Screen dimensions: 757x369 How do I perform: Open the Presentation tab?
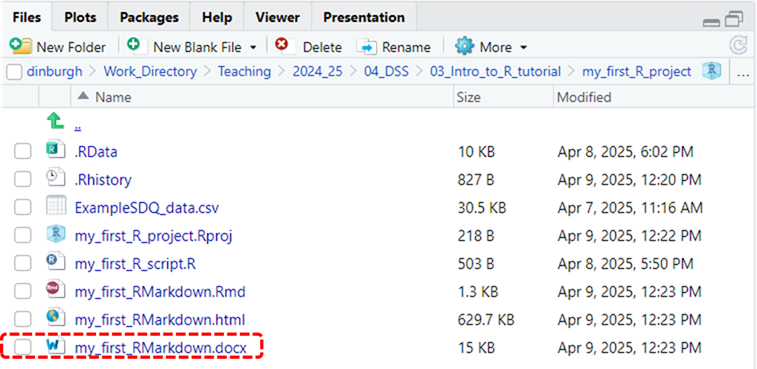click(364, 17)
